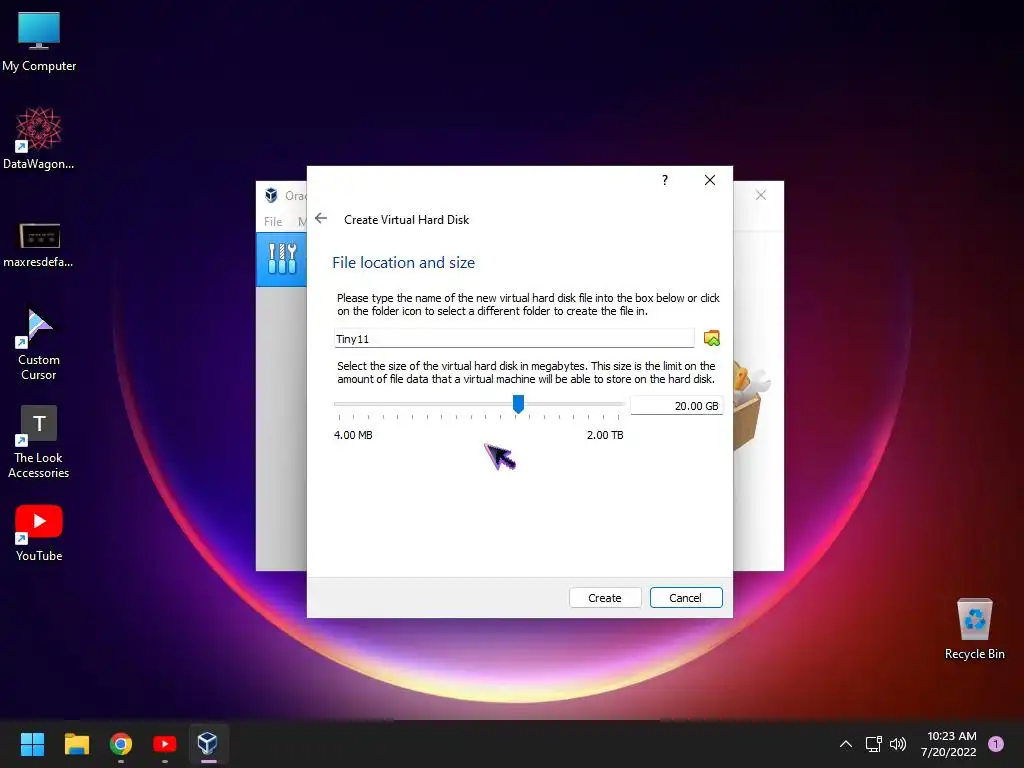Image resolution: width=1024 pixels, height=768 pixels.
Task: Go back with the dialog's arrow icon
Action: tap(321, 218)
